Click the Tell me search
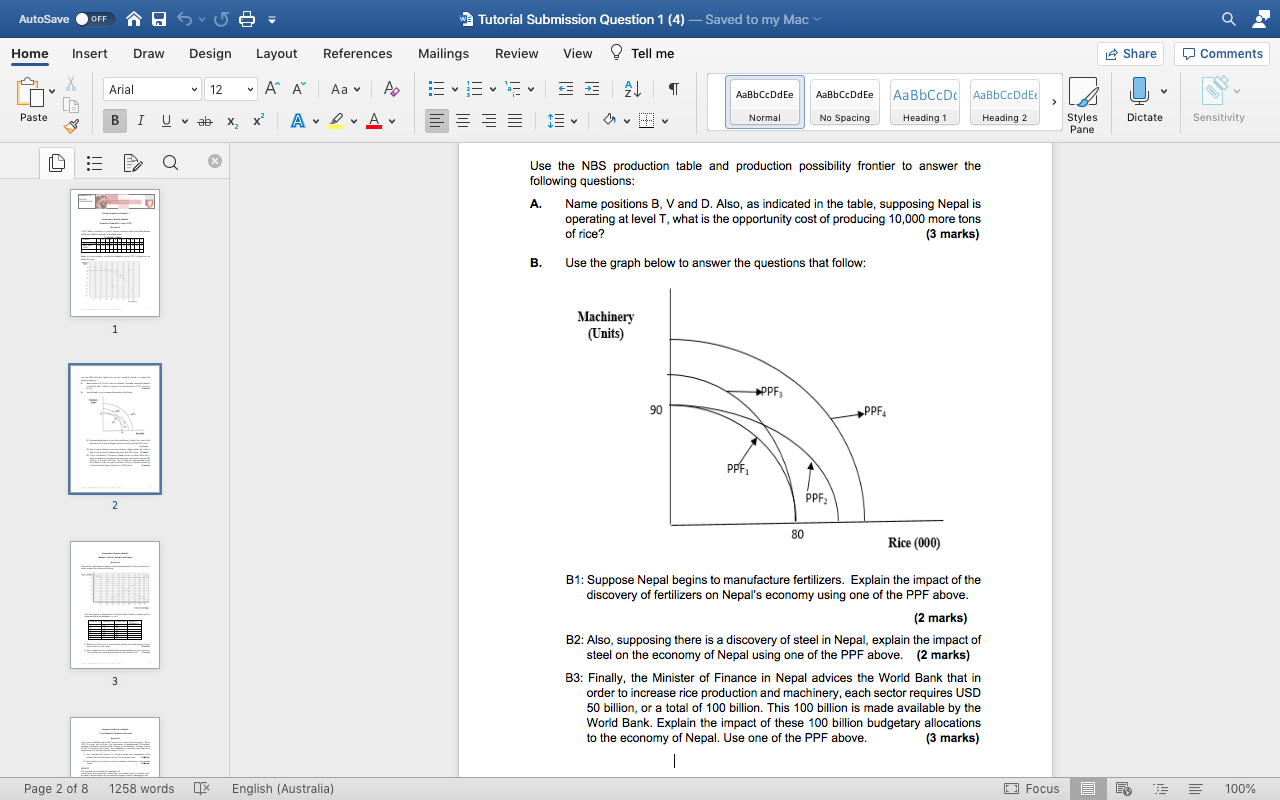Screen dimensions: 1280x800 (642, 53)
